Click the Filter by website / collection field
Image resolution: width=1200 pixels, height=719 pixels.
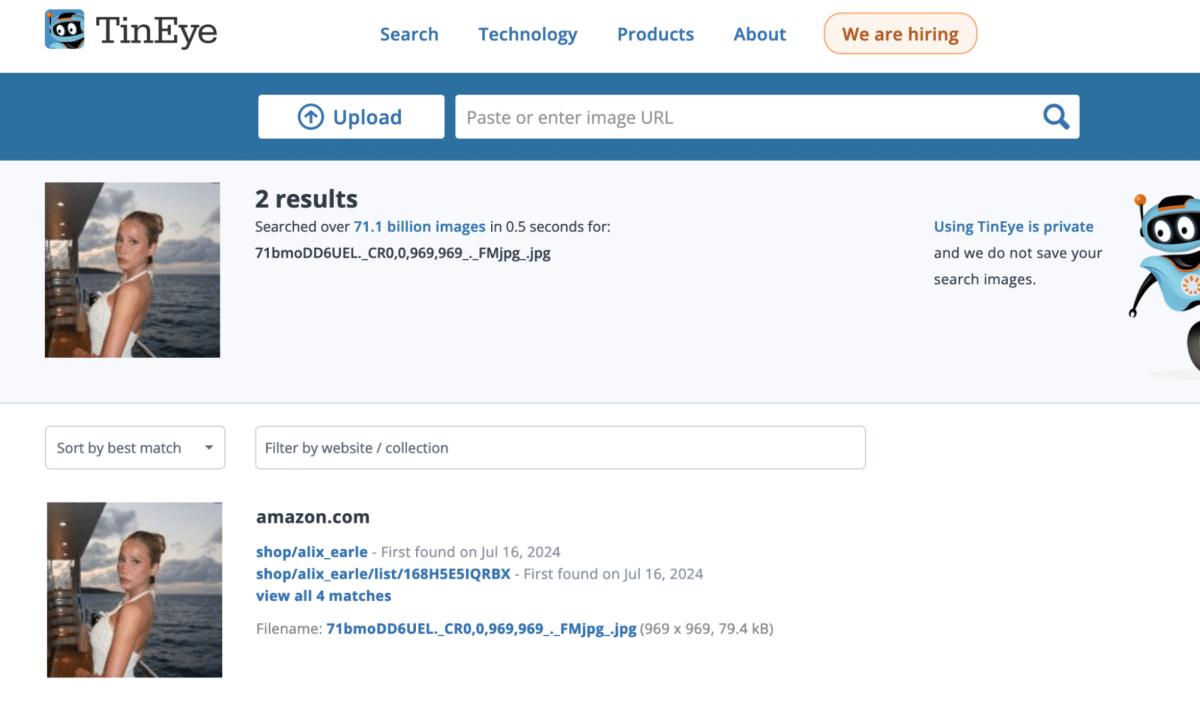[x=560, y=448]
